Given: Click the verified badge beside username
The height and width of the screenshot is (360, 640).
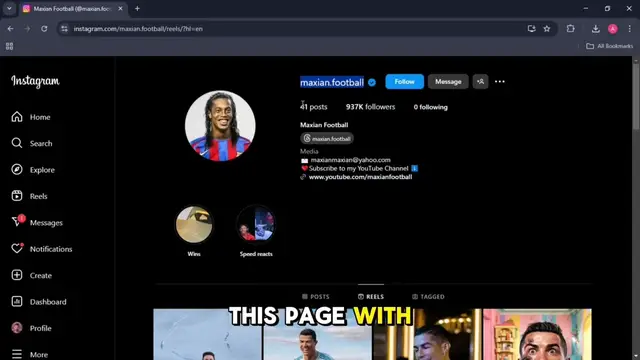Looking at the screenshot, I should (x=372, y=82).
